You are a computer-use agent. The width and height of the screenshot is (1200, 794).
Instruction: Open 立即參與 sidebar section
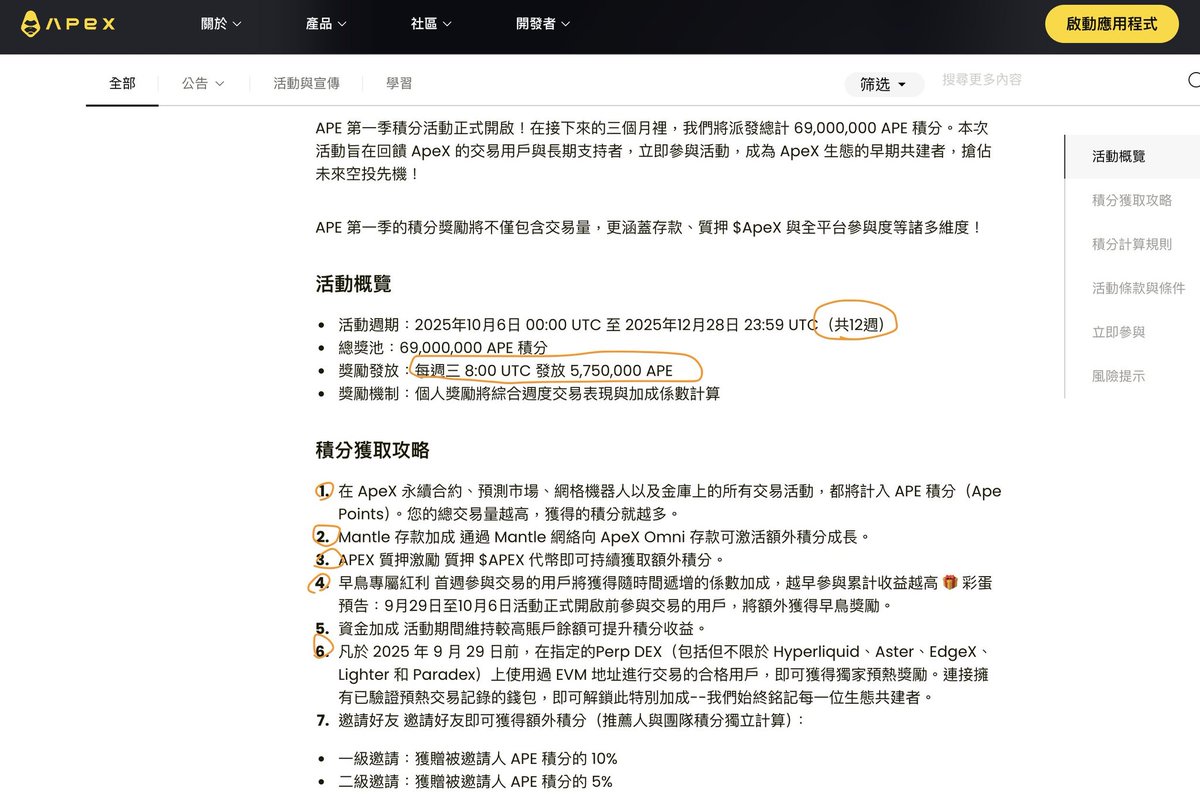click(x=1118, y=332)
